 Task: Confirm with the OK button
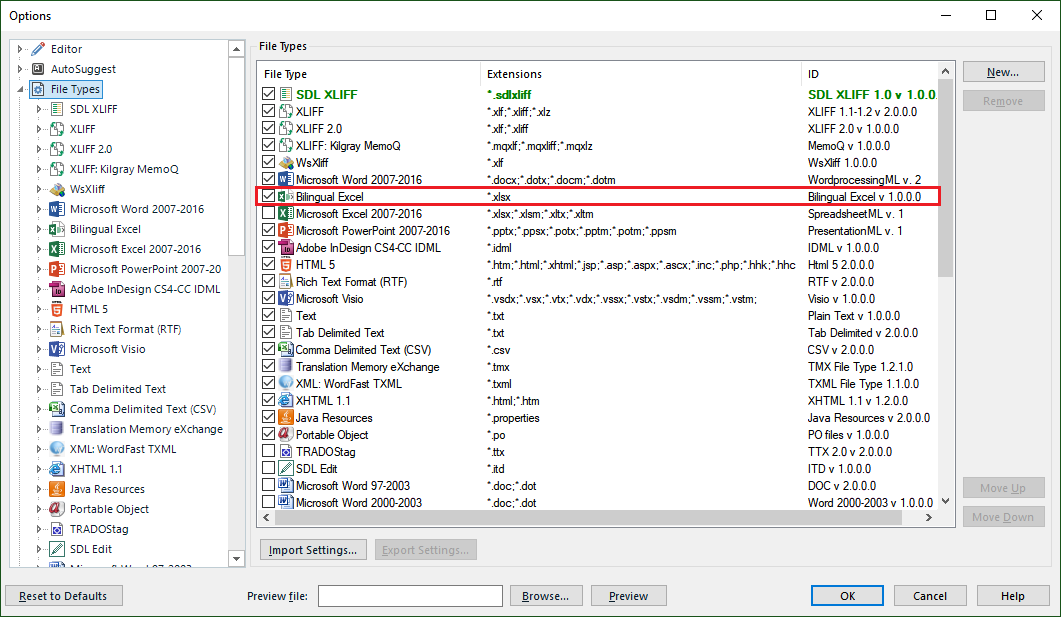(847, 596)
